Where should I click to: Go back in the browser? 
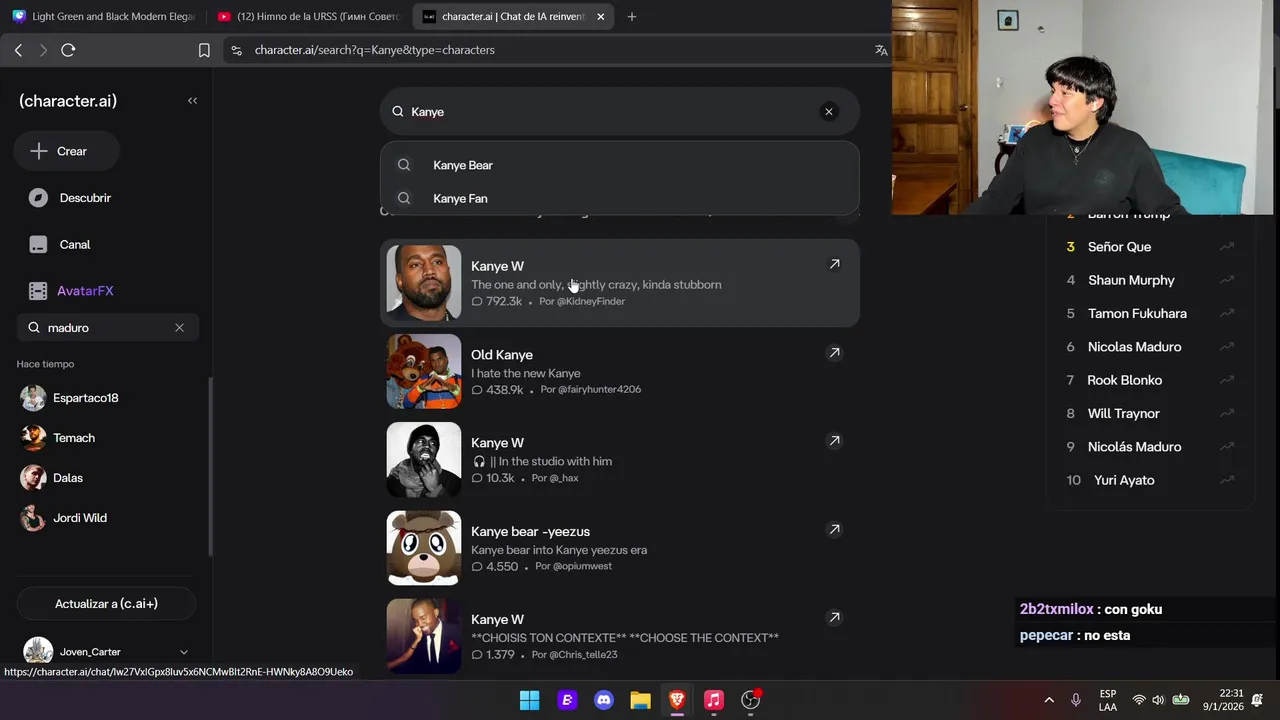[18, 50]
